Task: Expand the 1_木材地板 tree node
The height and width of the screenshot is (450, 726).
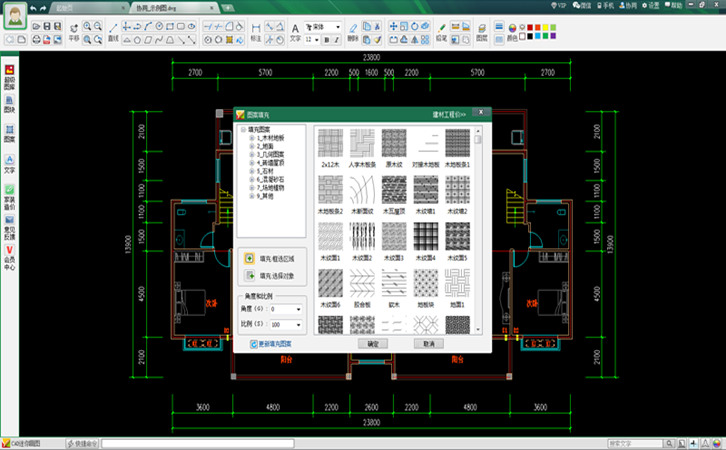Action: click(x=252, y=136)
